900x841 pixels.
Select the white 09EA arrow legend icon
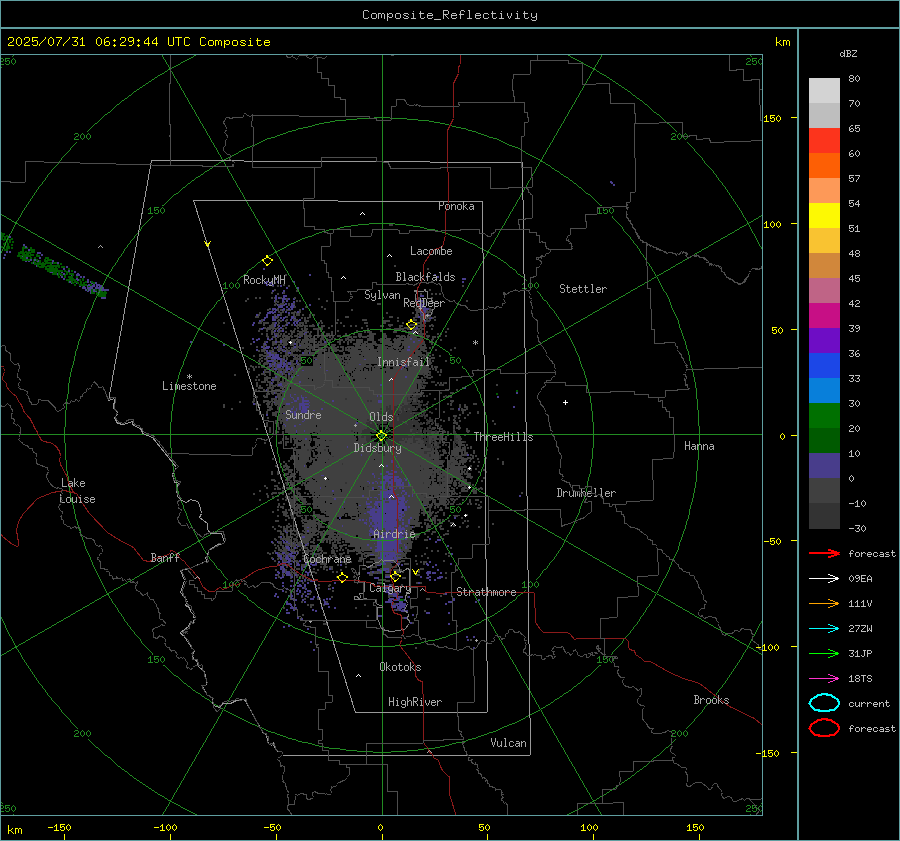point(824,579)
